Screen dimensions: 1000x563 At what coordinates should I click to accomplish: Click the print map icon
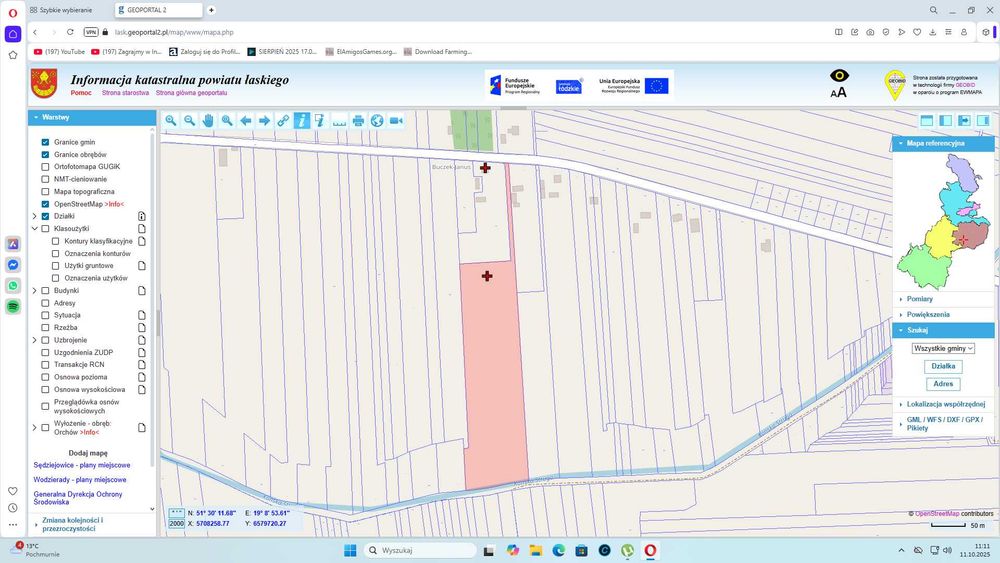(x=358, y=121)
